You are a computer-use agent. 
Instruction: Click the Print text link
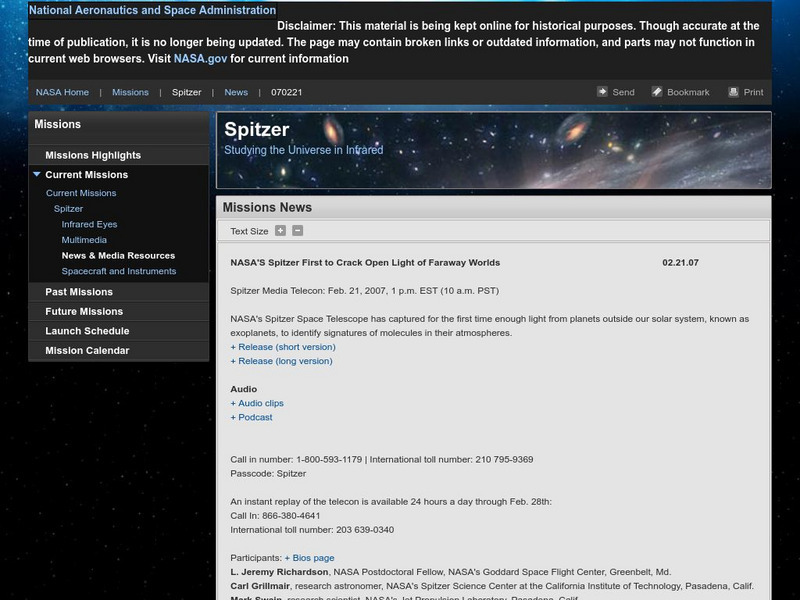(753, 92)
